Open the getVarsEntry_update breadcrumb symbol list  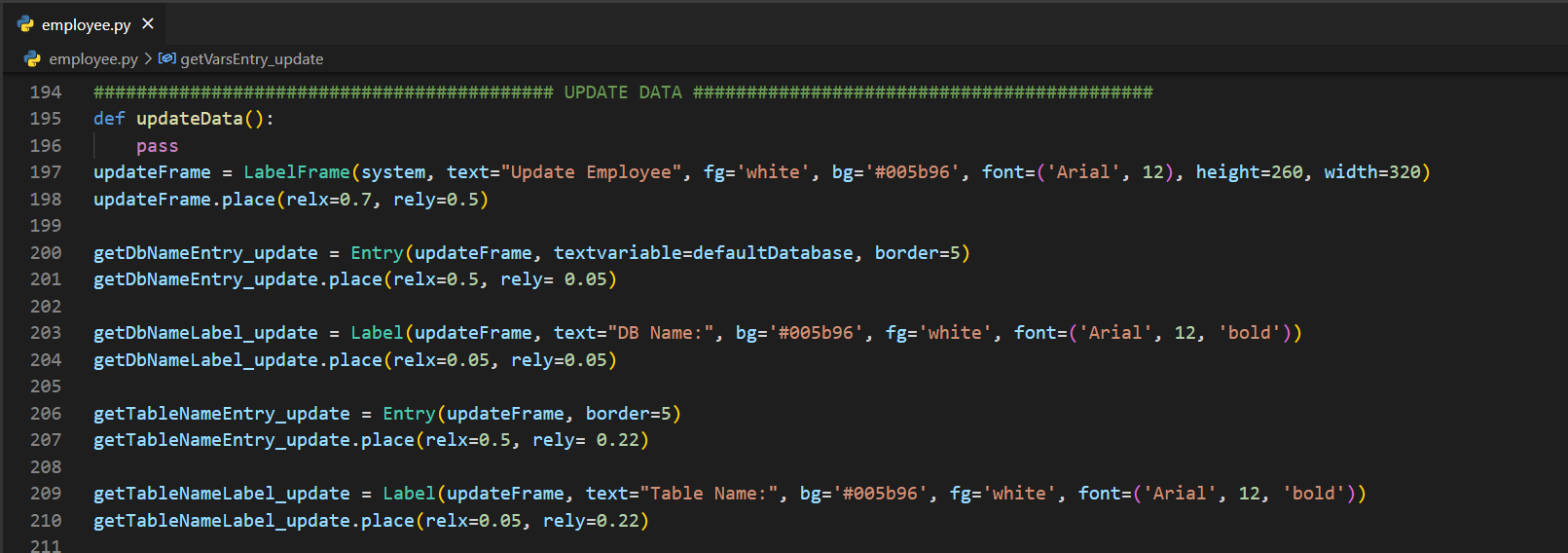(251, 59)
